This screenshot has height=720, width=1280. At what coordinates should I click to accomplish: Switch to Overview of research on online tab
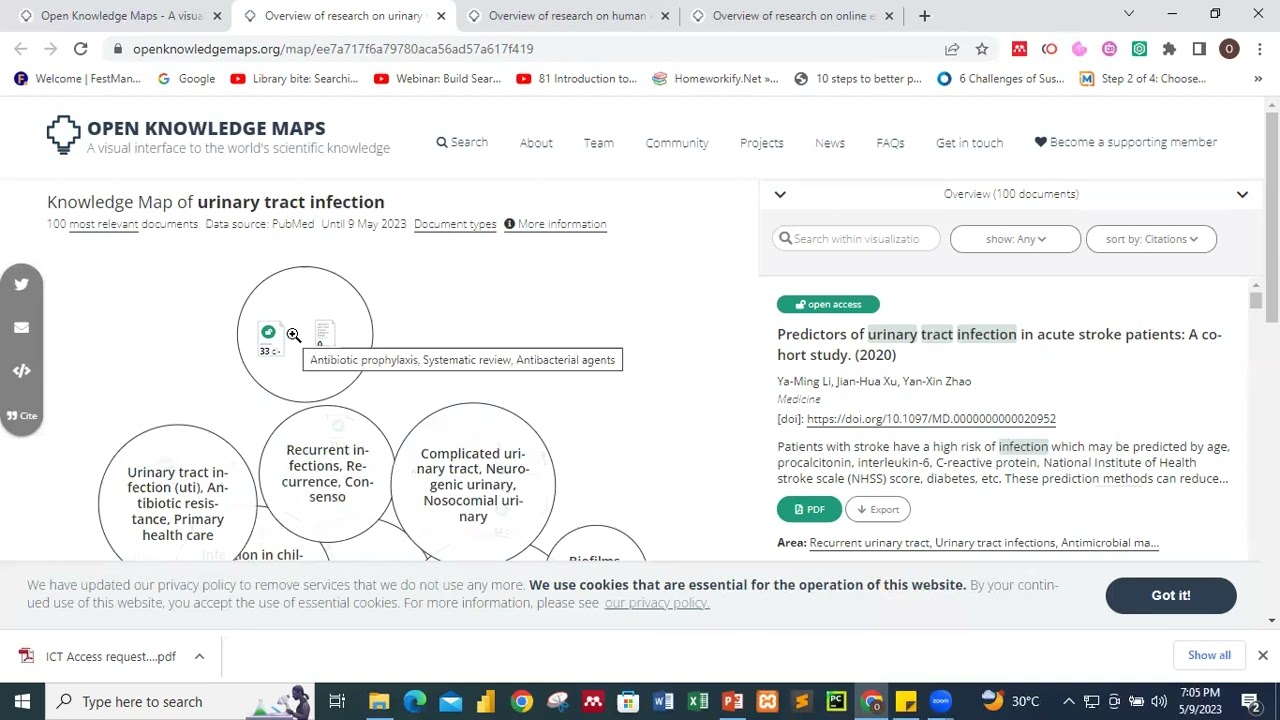792,15
